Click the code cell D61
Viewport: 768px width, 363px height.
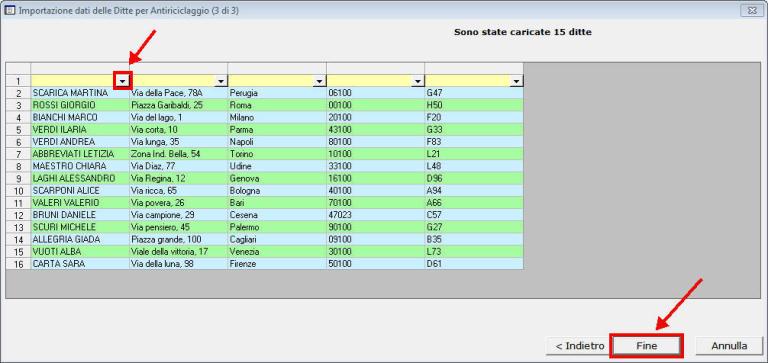[474, 264]
